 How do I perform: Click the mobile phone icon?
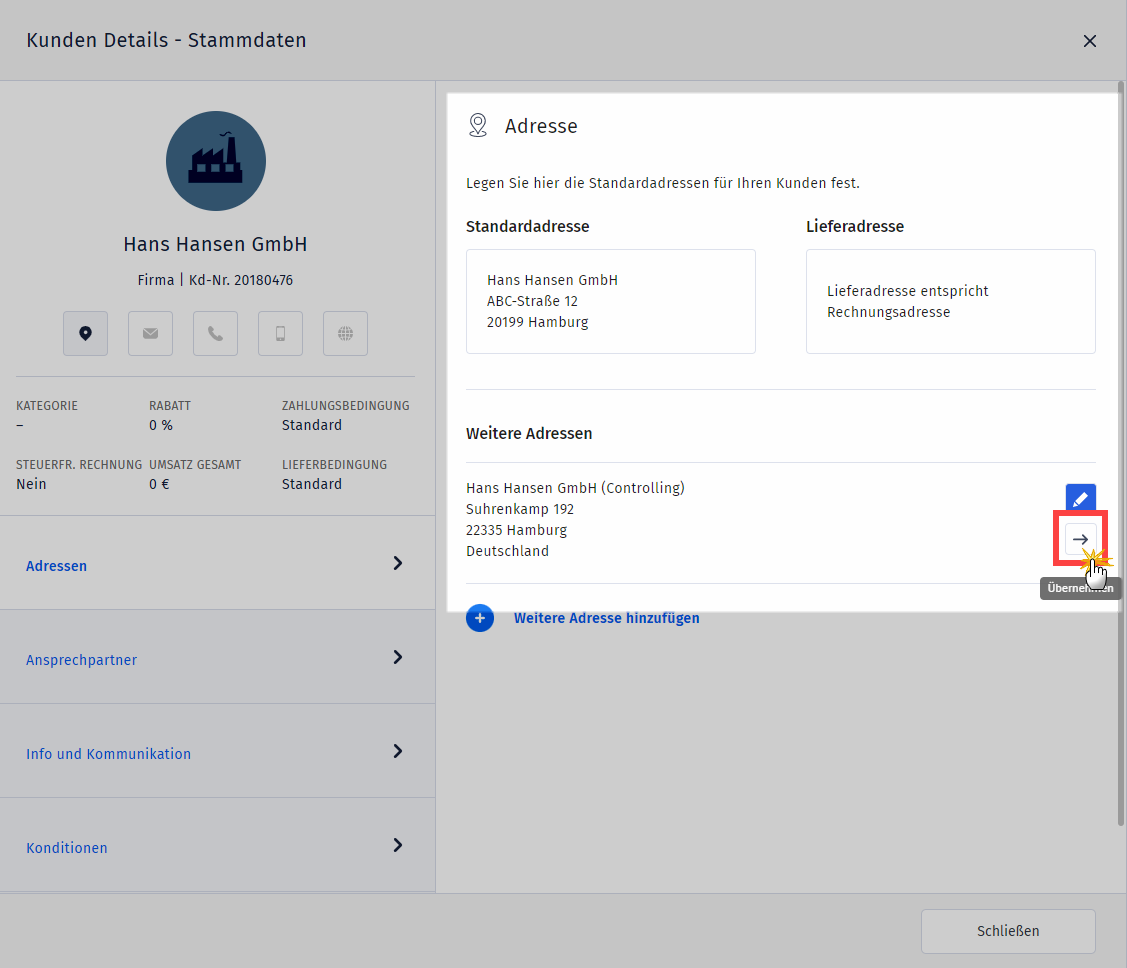click(x=280, y=334)
